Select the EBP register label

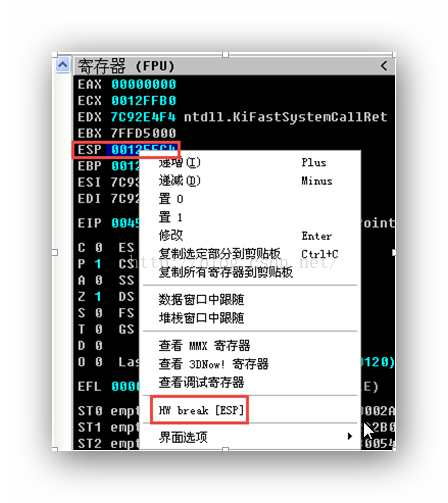coord(89,166)
